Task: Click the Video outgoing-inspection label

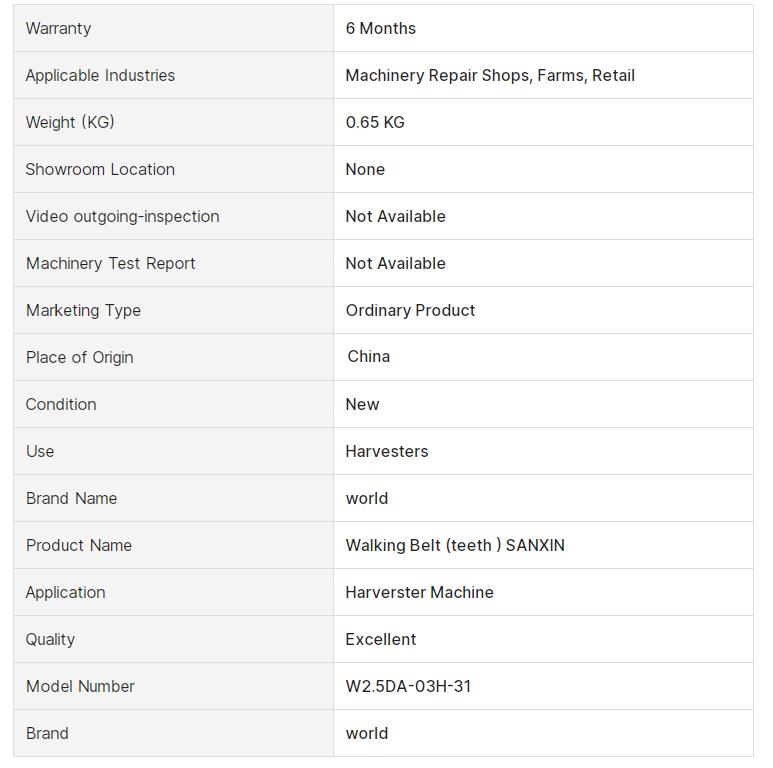Action: coord(122,216)
